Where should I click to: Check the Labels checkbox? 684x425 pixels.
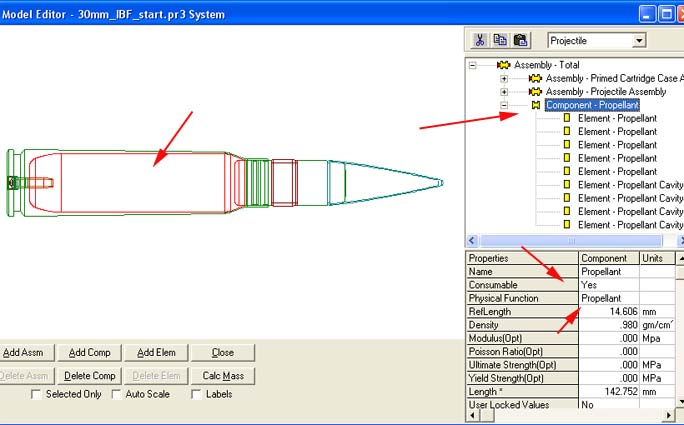(x=197, y=395)
